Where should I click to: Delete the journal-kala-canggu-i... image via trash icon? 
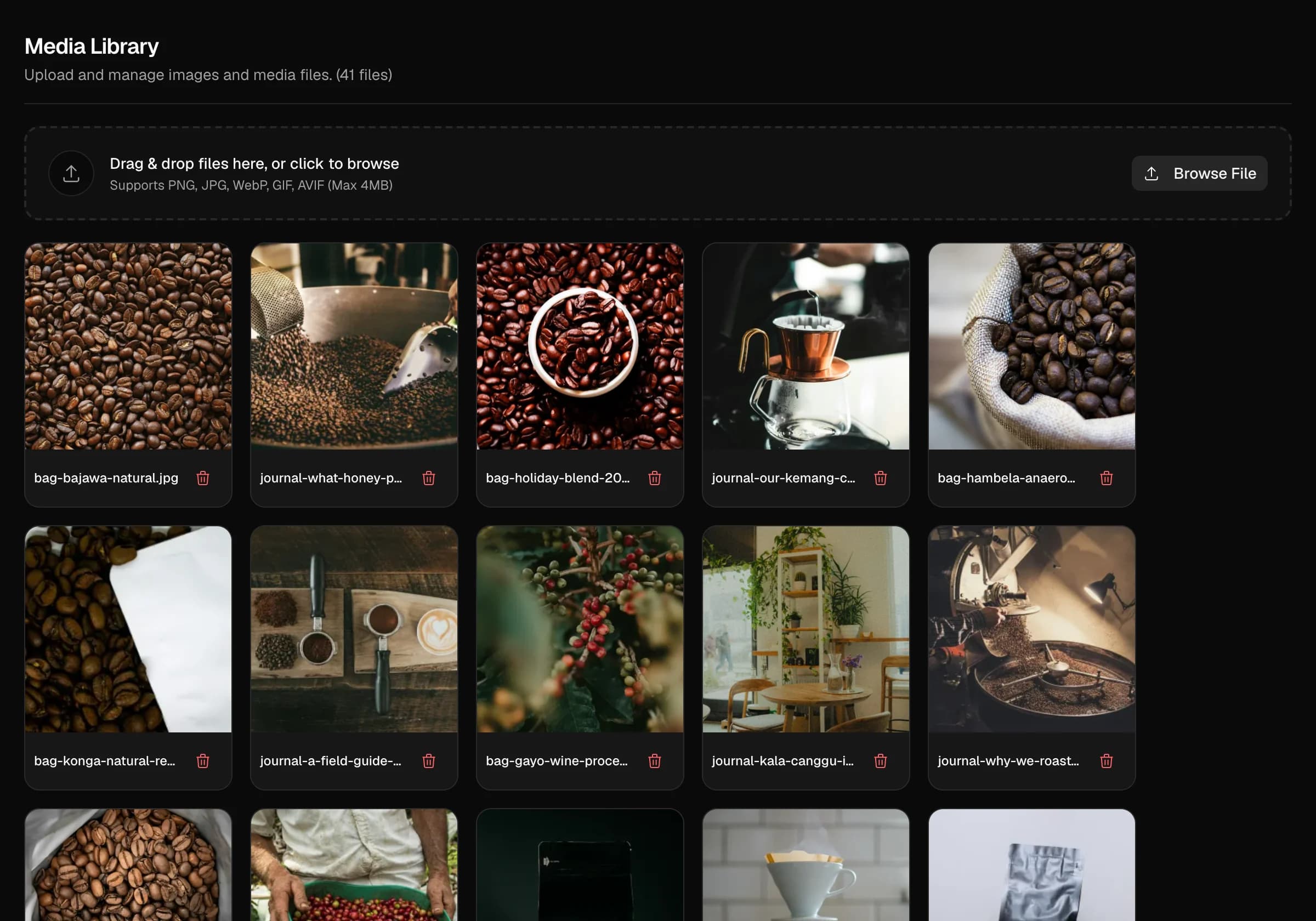coord(881,761)
